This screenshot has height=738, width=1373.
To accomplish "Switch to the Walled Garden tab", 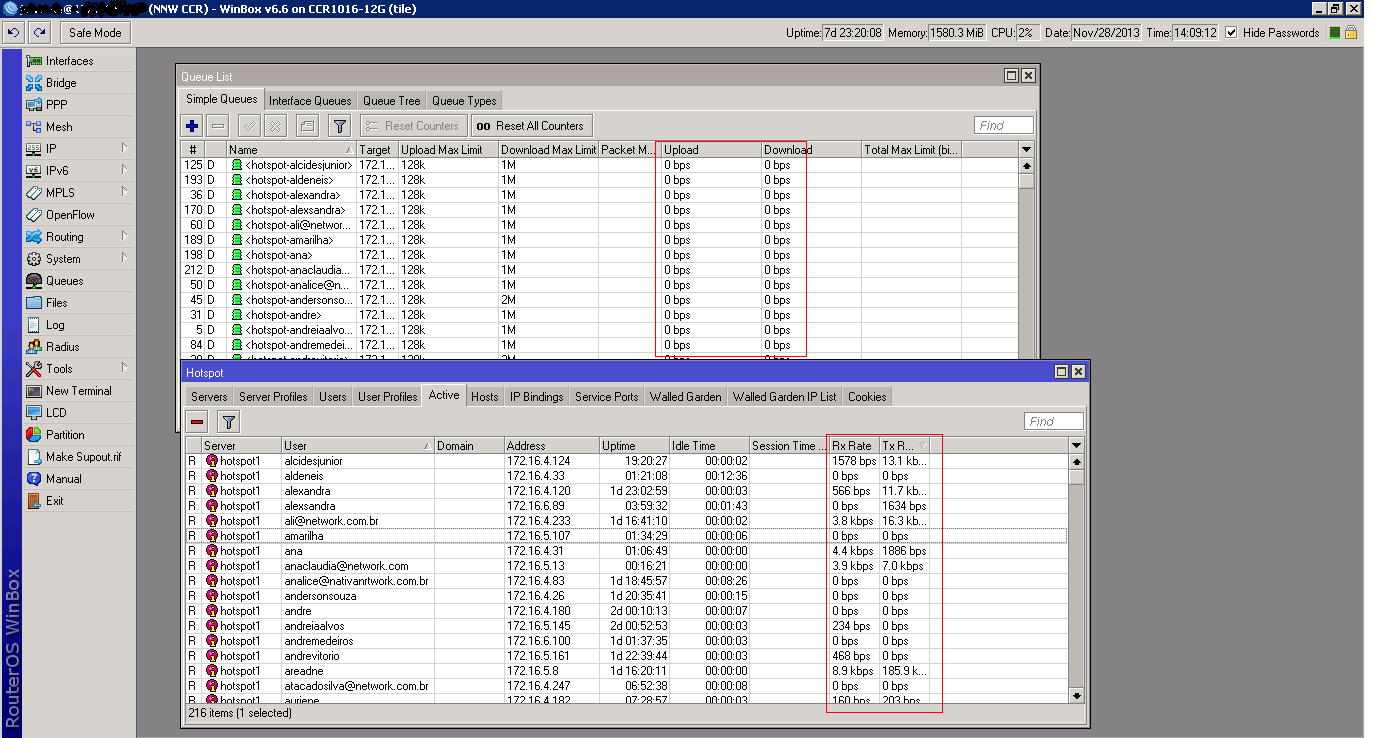I will (685, 397).
